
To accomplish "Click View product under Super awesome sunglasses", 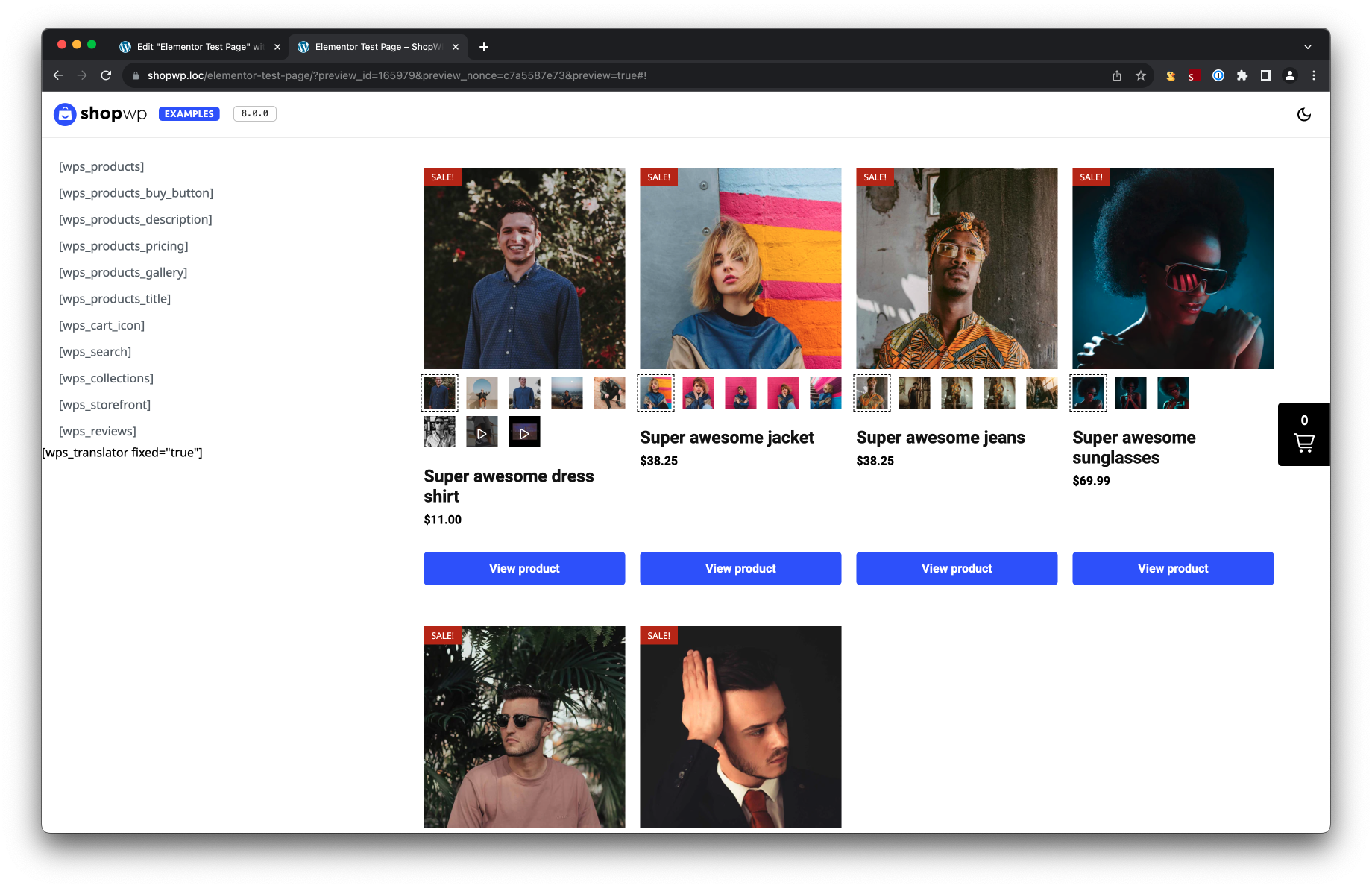I will click(1172, 568).
